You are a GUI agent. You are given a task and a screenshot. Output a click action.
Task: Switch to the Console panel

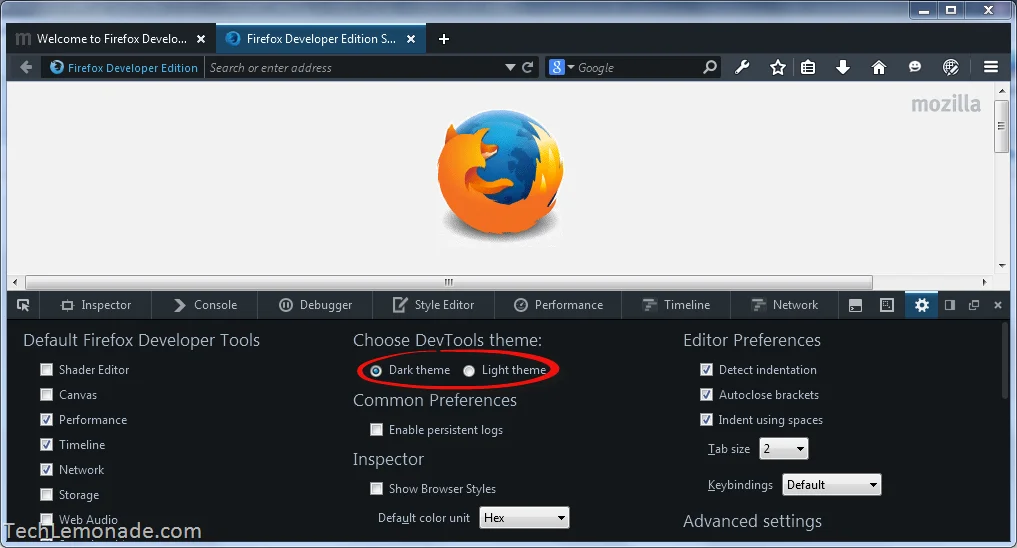205,305
